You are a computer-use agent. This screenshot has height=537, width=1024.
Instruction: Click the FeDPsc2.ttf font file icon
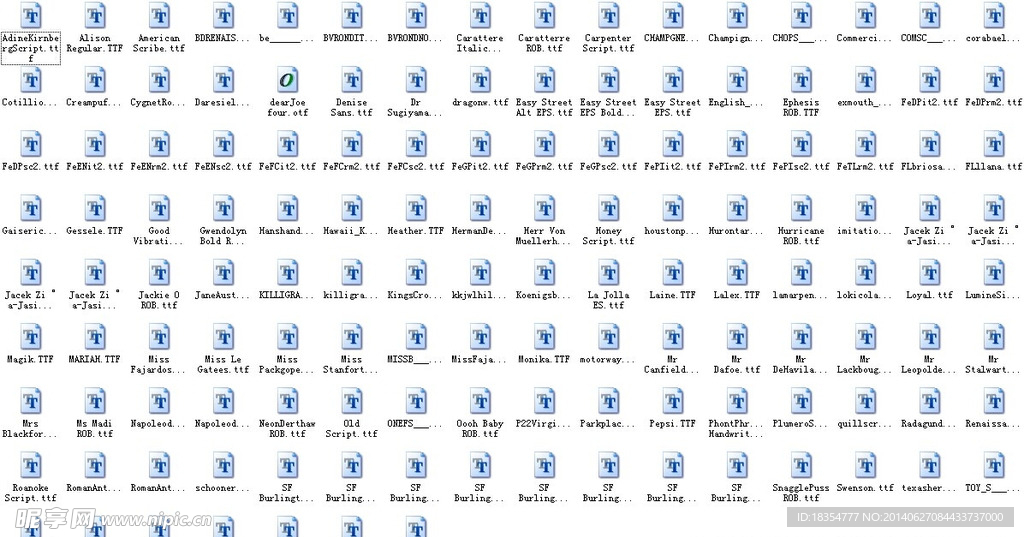pos(31,144)
